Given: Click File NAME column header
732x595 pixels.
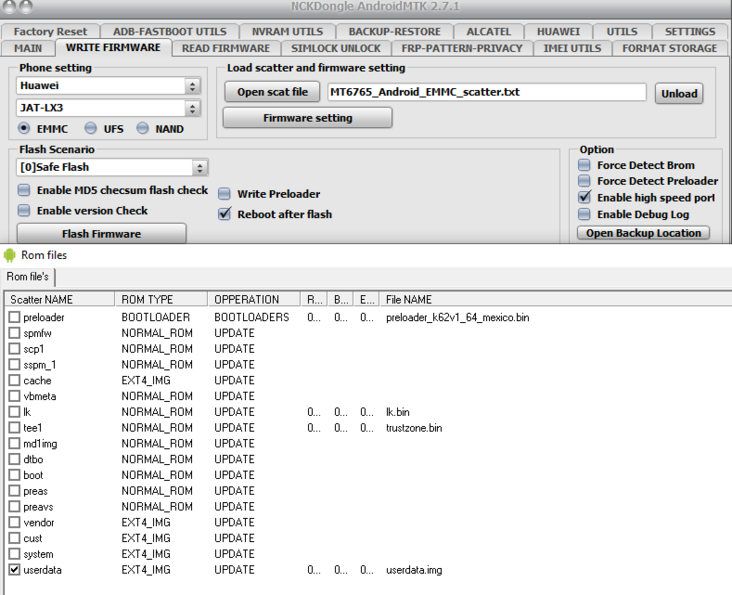Looking at the screenshot, I should [x=556, y=299].
